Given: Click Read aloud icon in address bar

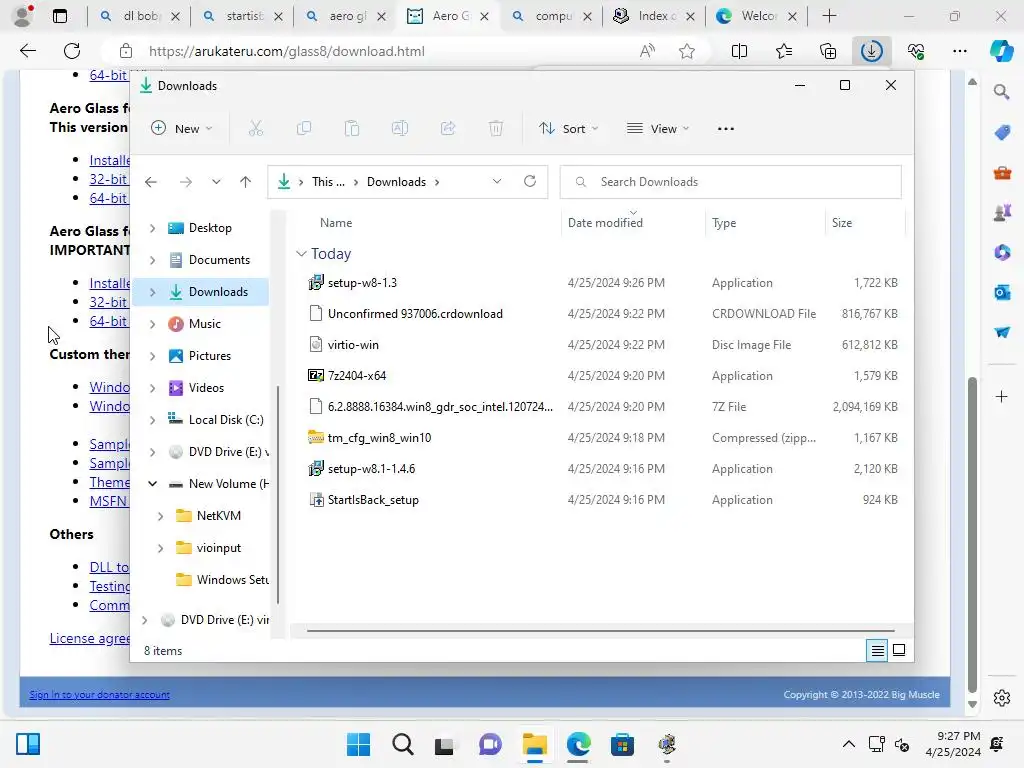Looking at the screenshot, I should pos(647,51).
